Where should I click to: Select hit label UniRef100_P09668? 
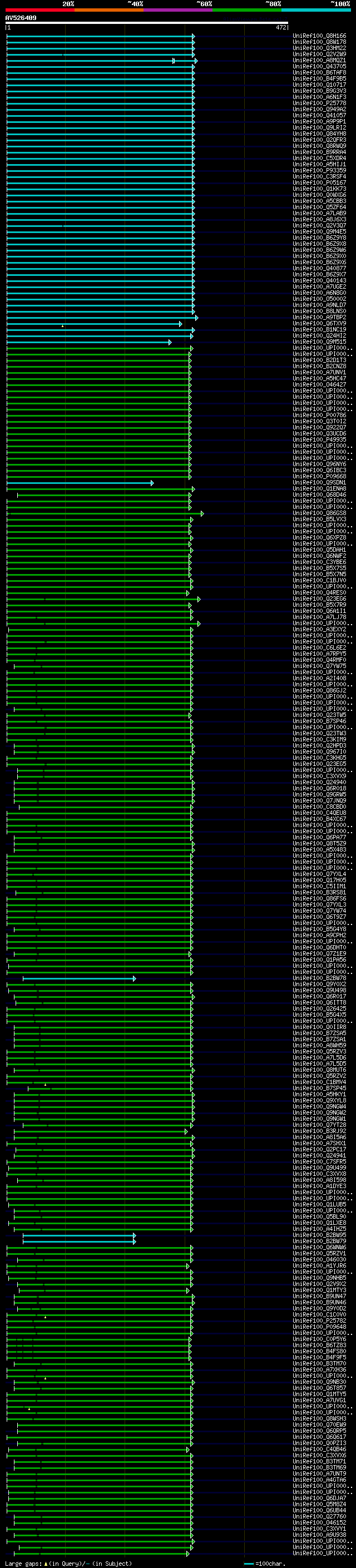pos(319,477)
